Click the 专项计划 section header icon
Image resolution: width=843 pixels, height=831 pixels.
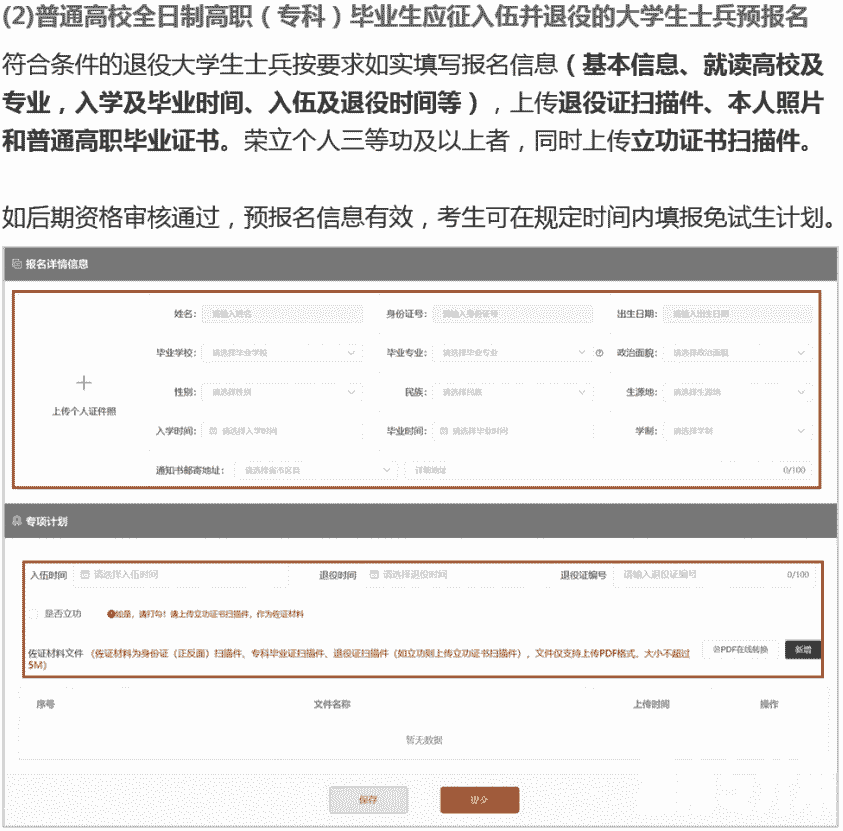[x=17, y=521]
